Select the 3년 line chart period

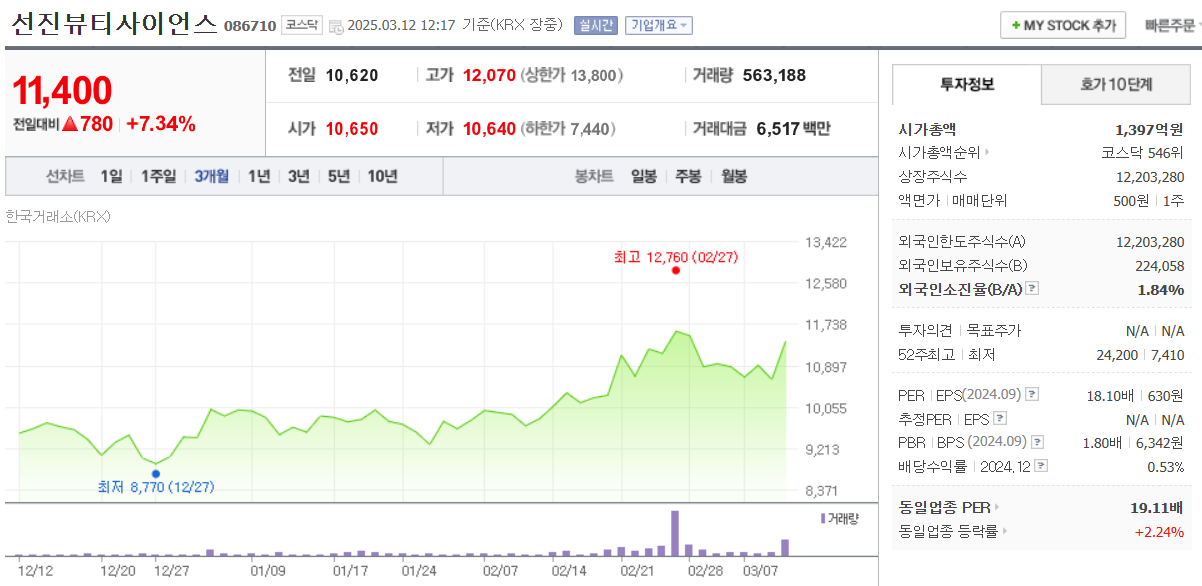pos(298,176)
